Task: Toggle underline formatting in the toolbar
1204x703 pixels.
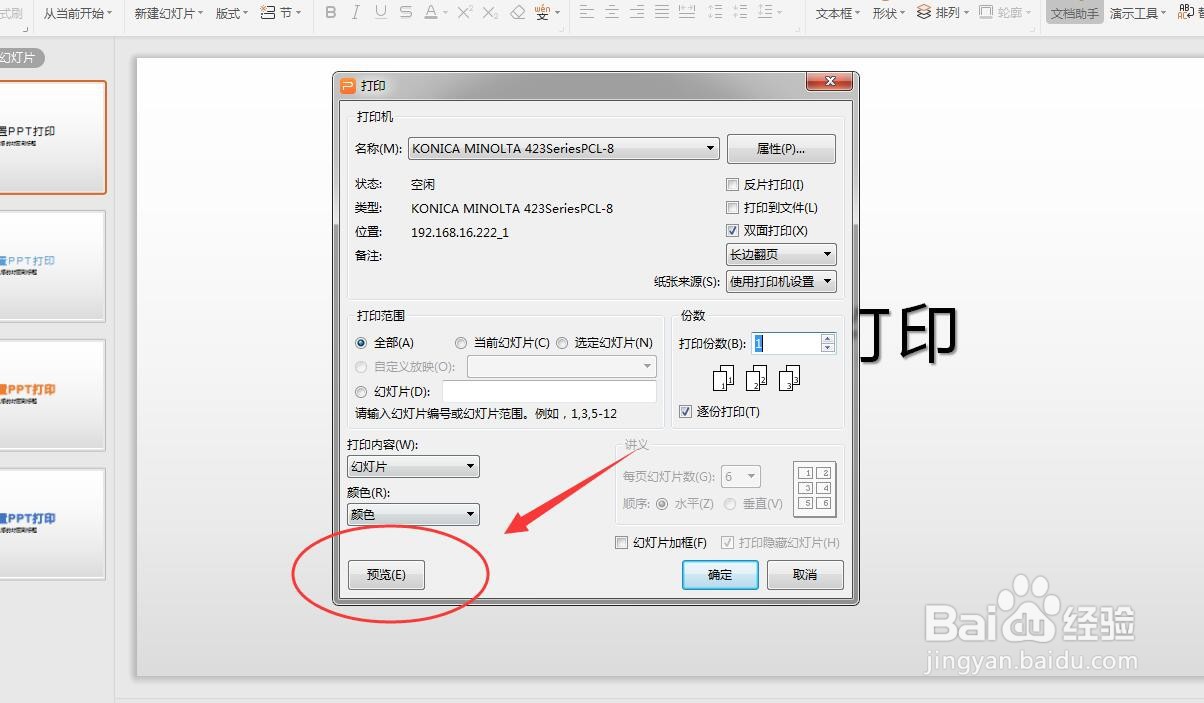Action: [381, 13]
